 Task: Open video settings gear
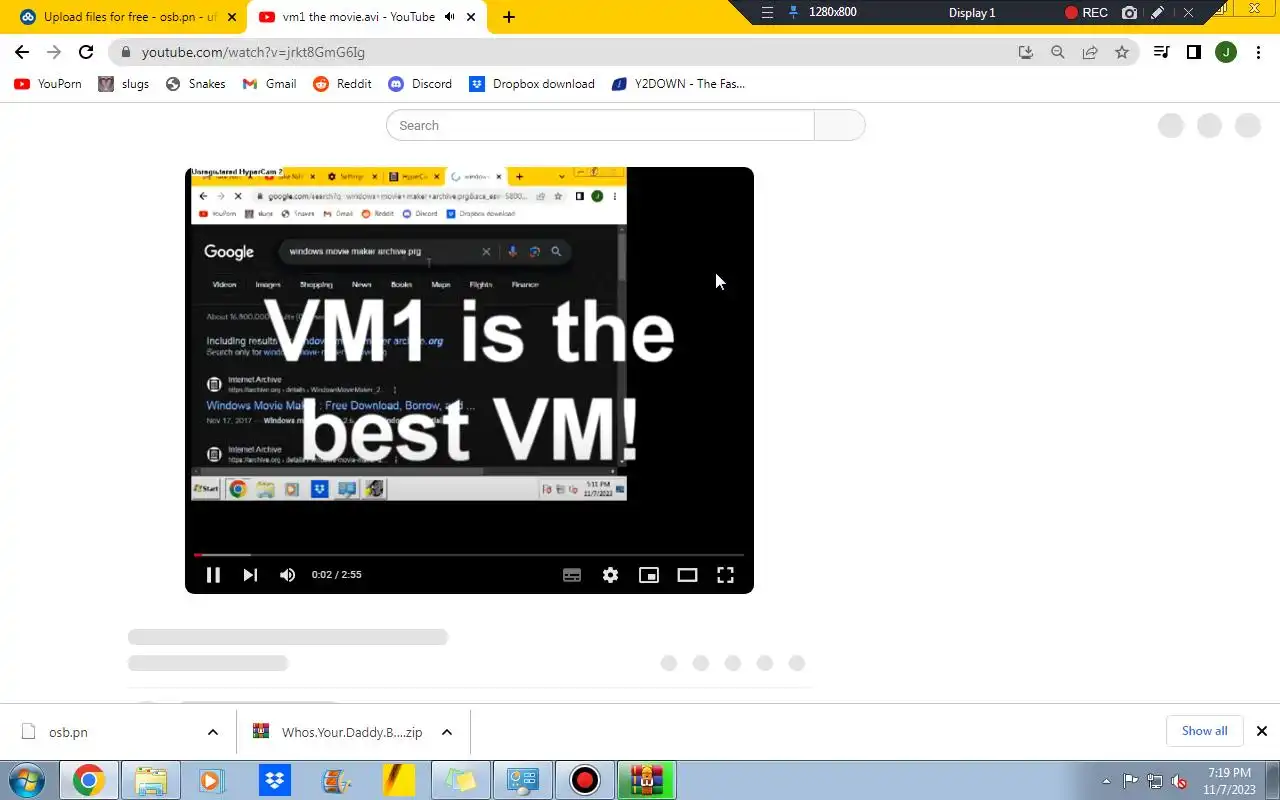[610, 575]
